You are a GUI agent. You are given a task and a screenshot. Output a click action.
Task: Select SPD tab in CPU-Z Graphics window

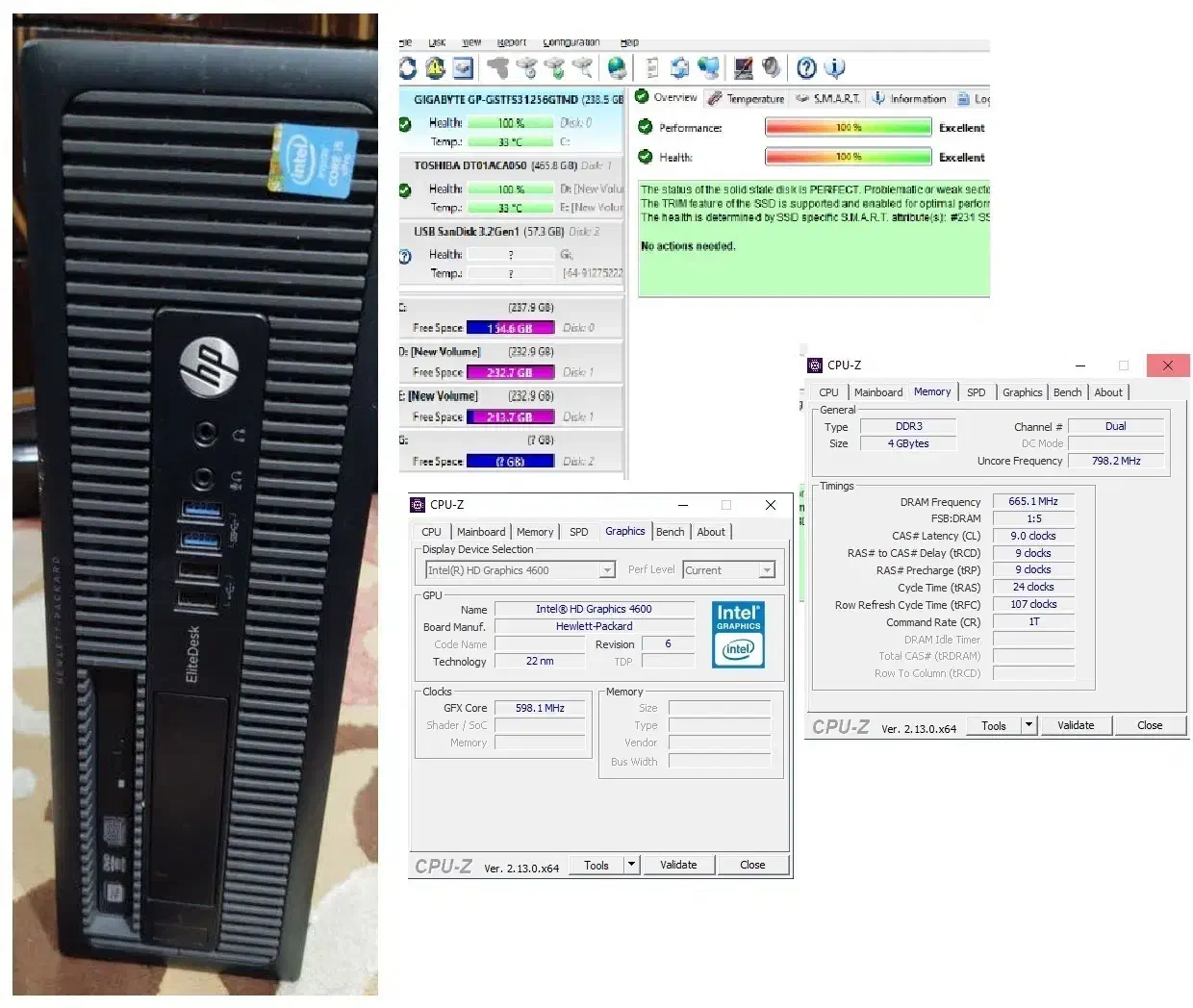coord(578,532)
